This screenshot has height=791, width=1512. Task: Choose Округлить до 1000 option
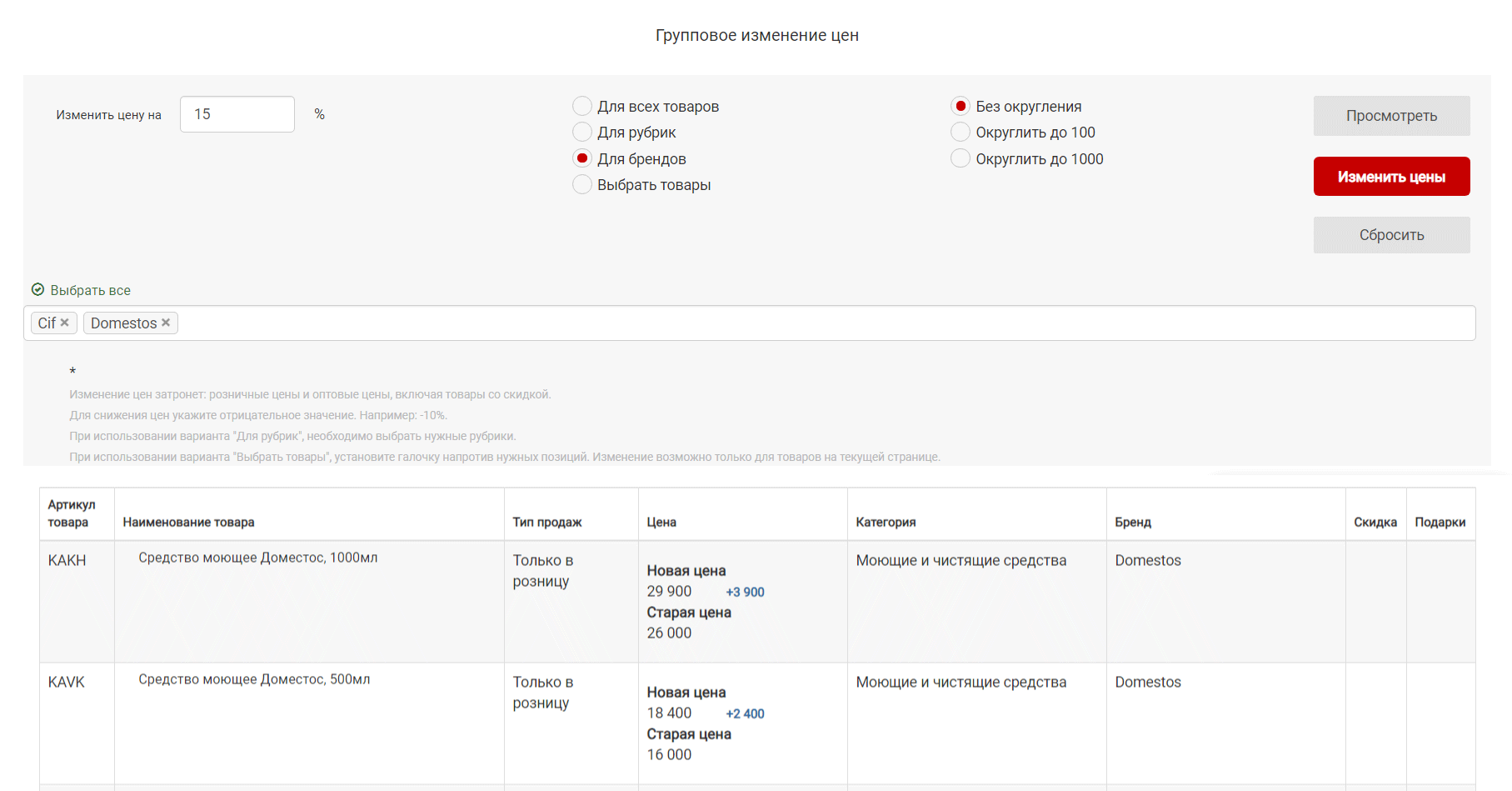coord(961,158)
